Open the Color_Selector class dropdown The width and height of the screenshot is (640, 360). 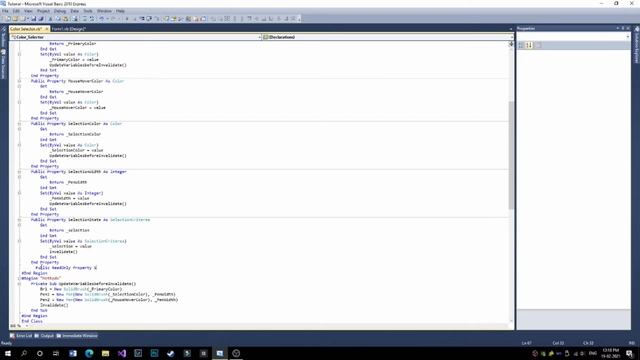136,37
